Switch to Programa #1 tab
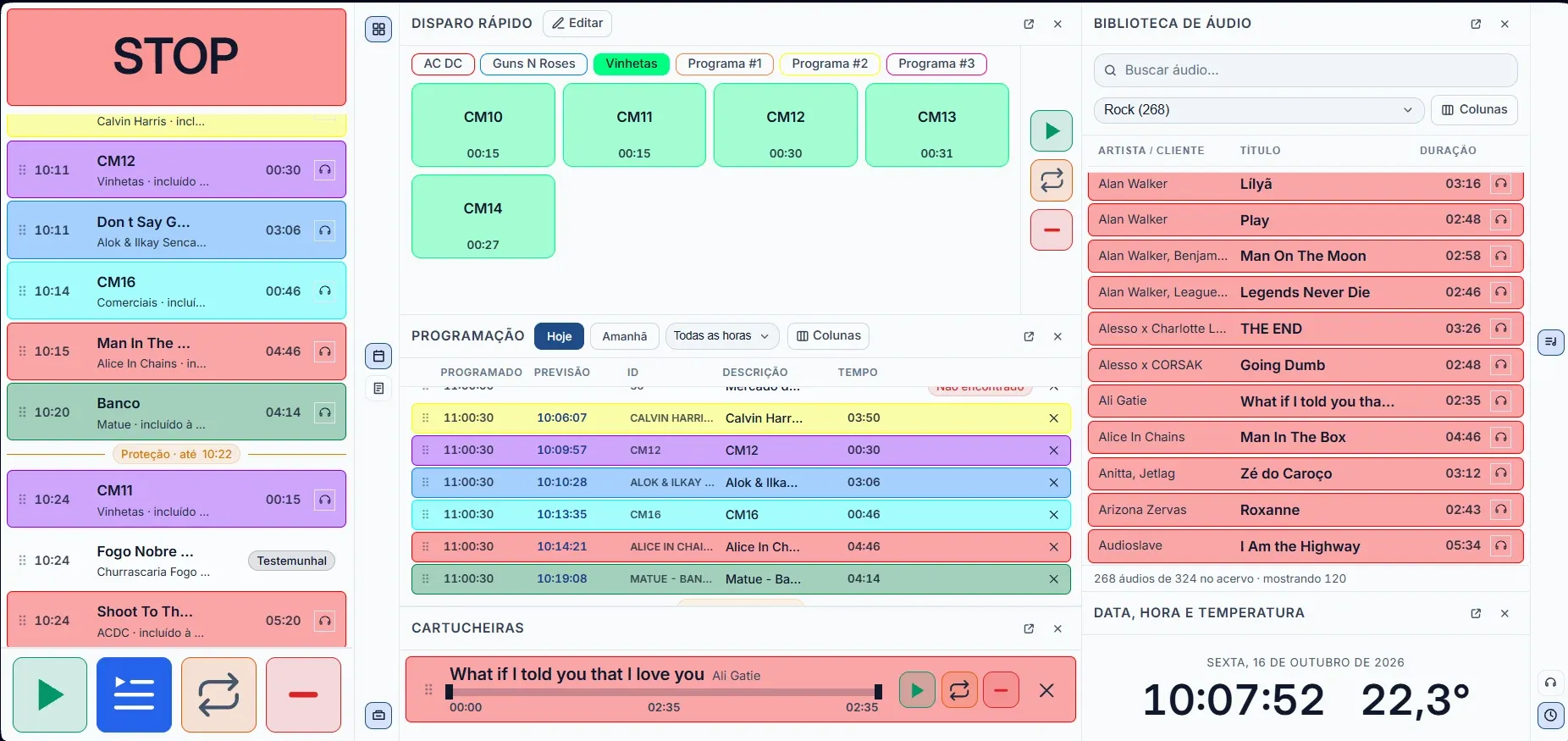 pyautogui.click(x=725, y=64)
